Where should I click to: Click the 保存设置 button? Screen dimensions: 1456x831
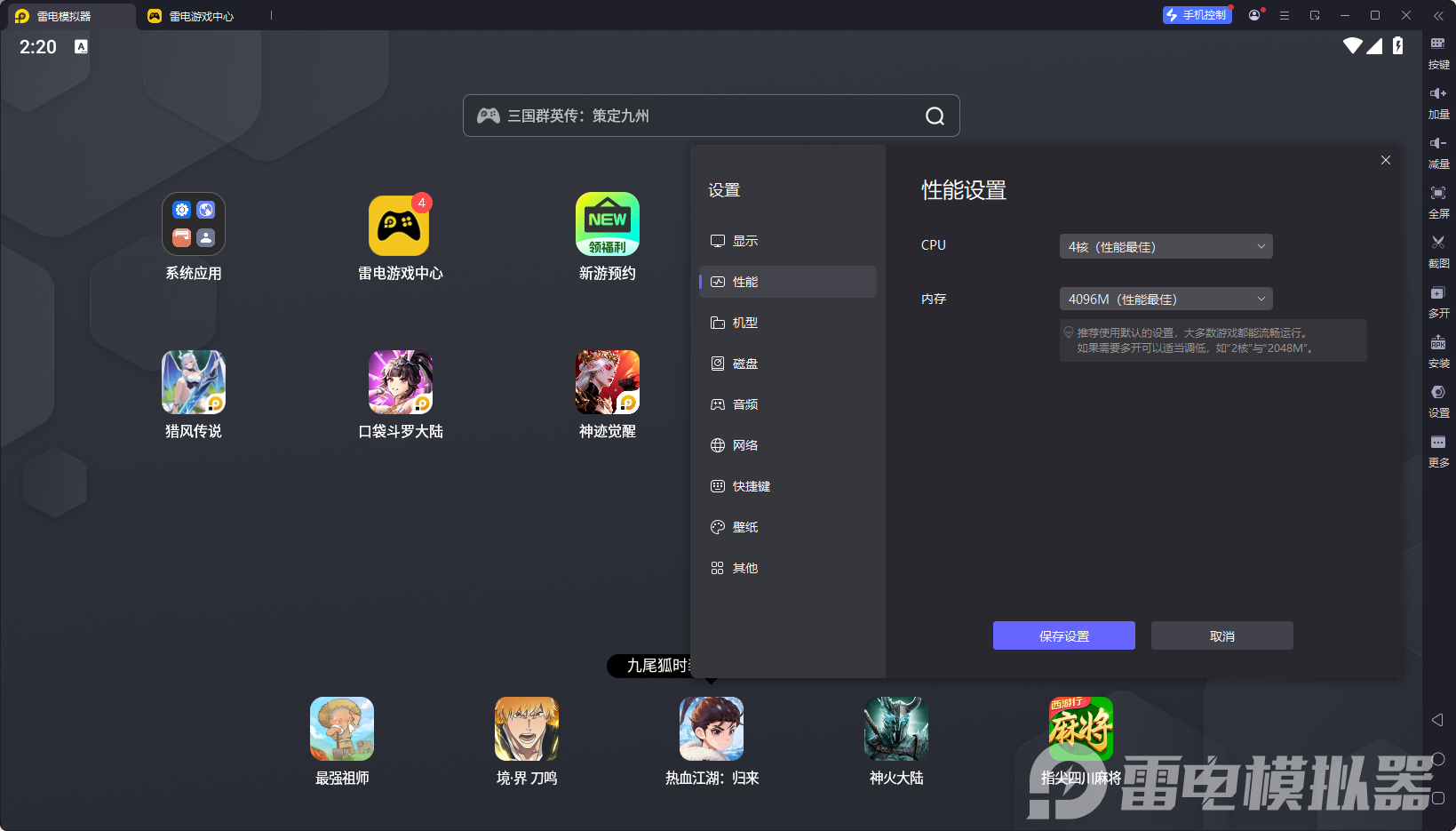(1064, 635)
